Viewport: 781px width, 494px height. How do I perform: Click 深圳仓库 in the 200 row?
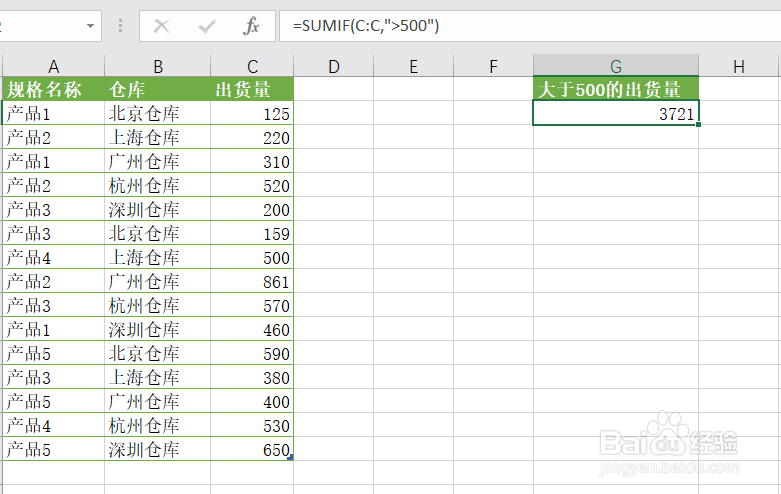click(x=144, y=209)
